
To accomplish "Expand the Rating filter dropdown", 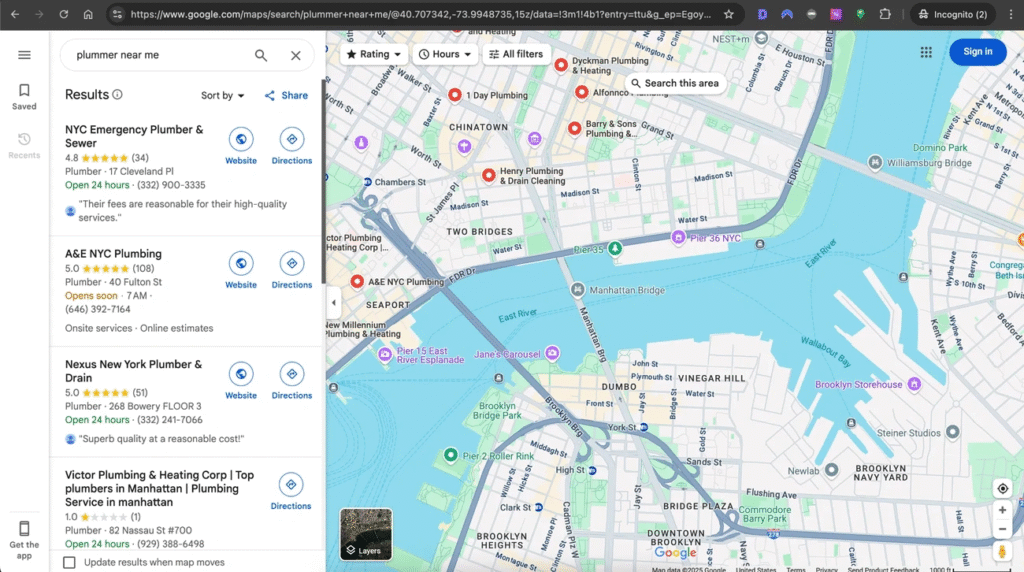I will click(x=374, y=54).
